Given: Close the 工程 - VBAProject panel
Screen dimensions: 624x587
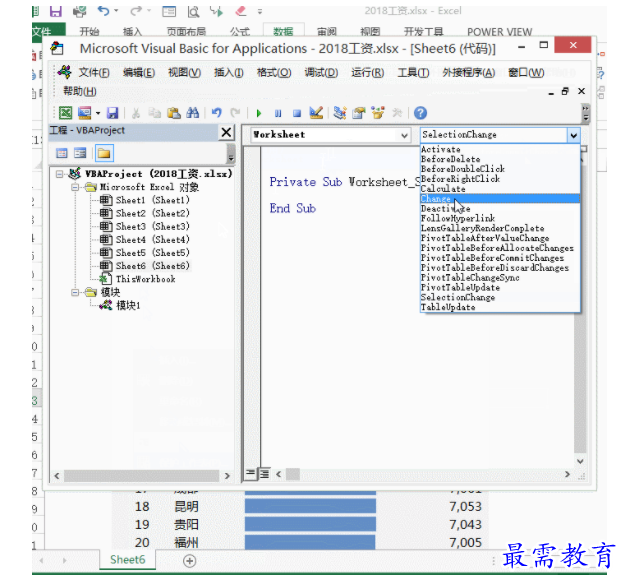Looking at the screenshot, I should coord(226,132).
